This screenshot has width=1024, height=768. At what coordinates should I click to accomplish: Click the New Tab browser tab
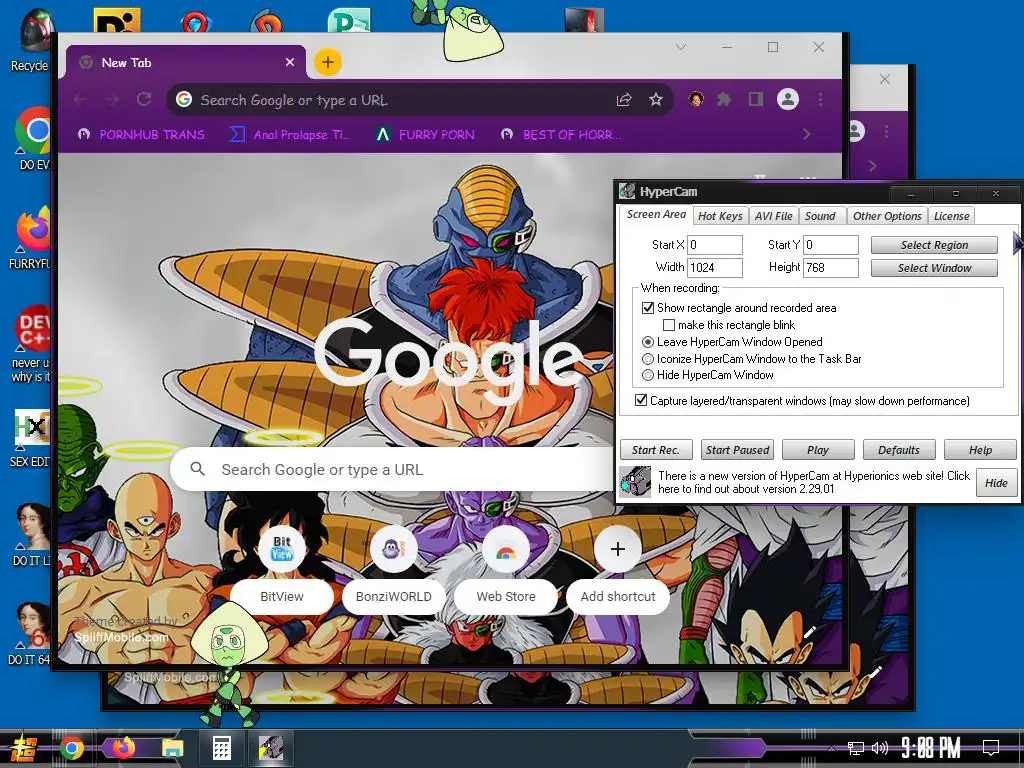coord(186,62)
